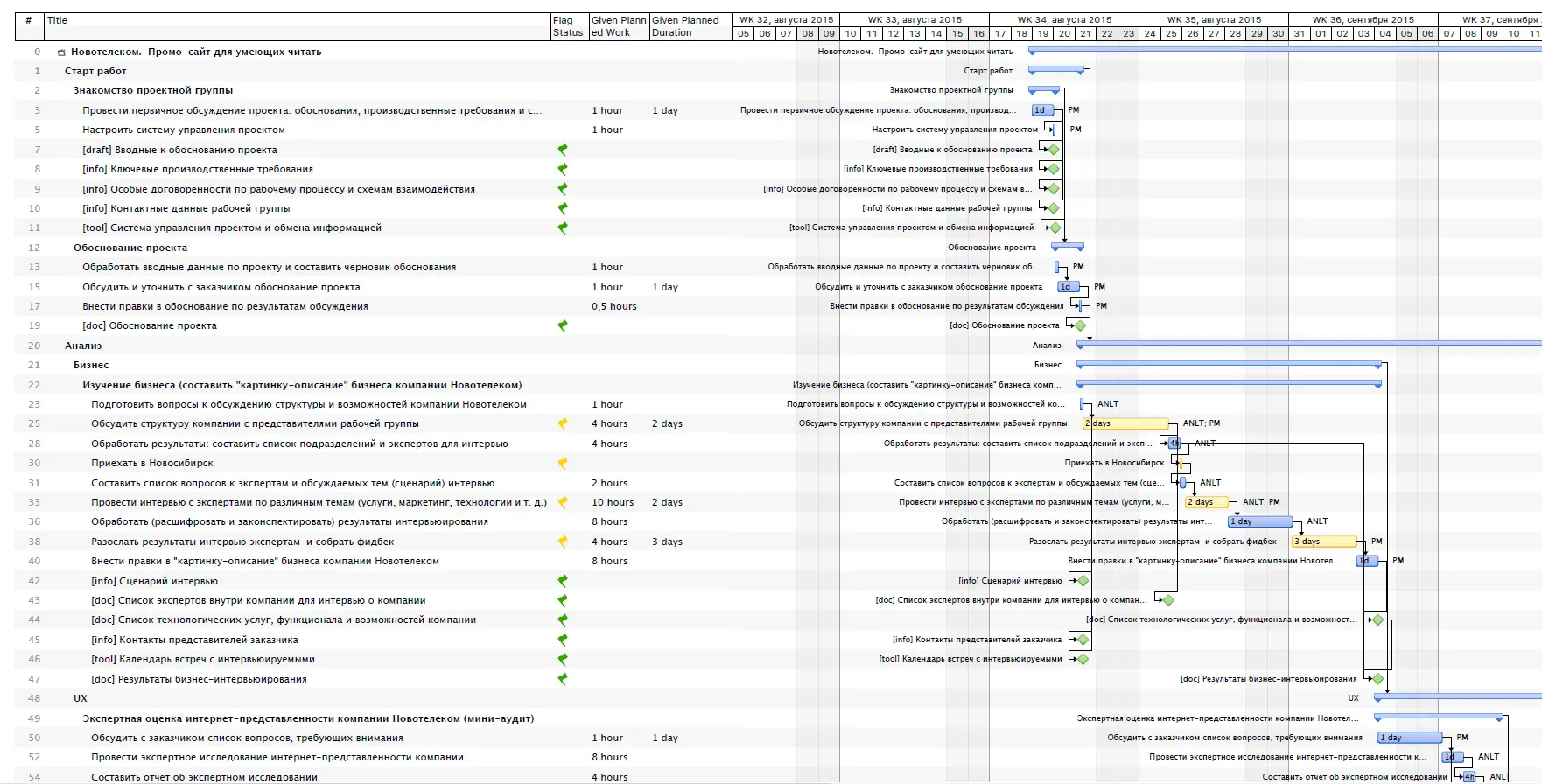
Task: Click yellow flag of Провести интервью с экспертами
Action: coord(563,502)
